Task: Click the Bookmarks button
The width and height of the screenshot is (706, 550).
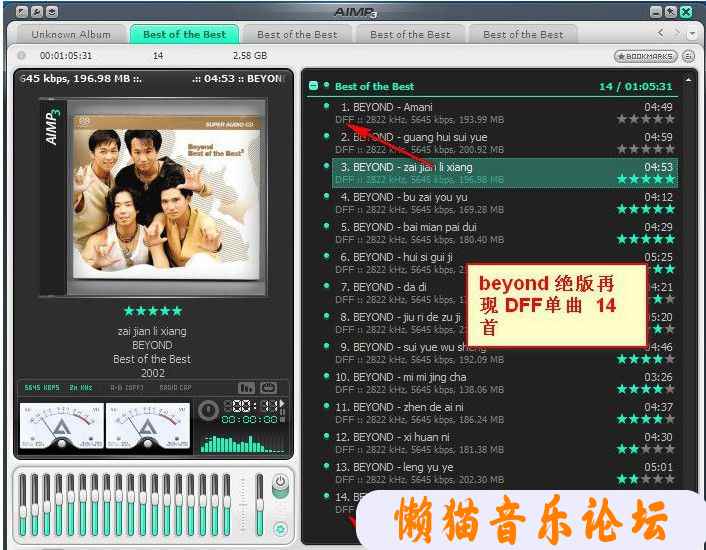Action: (646, 56)
